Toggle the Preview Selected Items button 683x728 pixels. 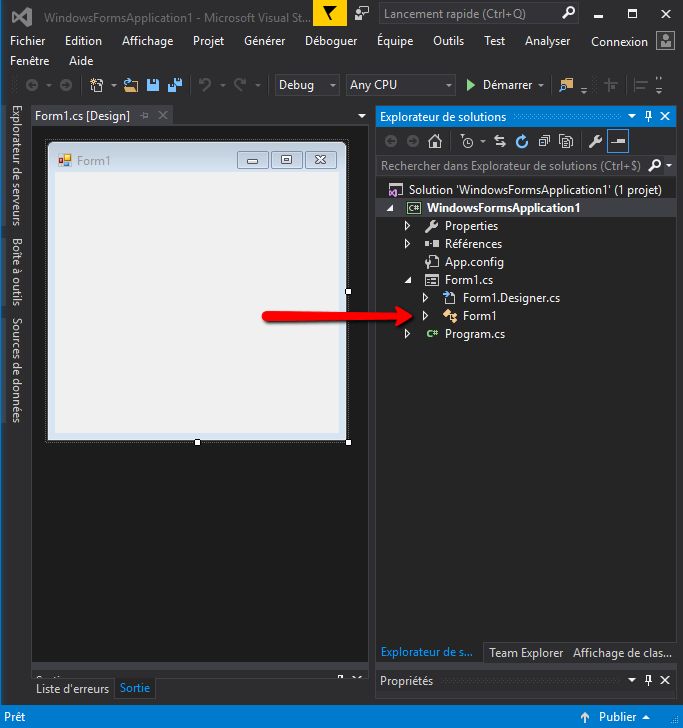pos(618,141)
